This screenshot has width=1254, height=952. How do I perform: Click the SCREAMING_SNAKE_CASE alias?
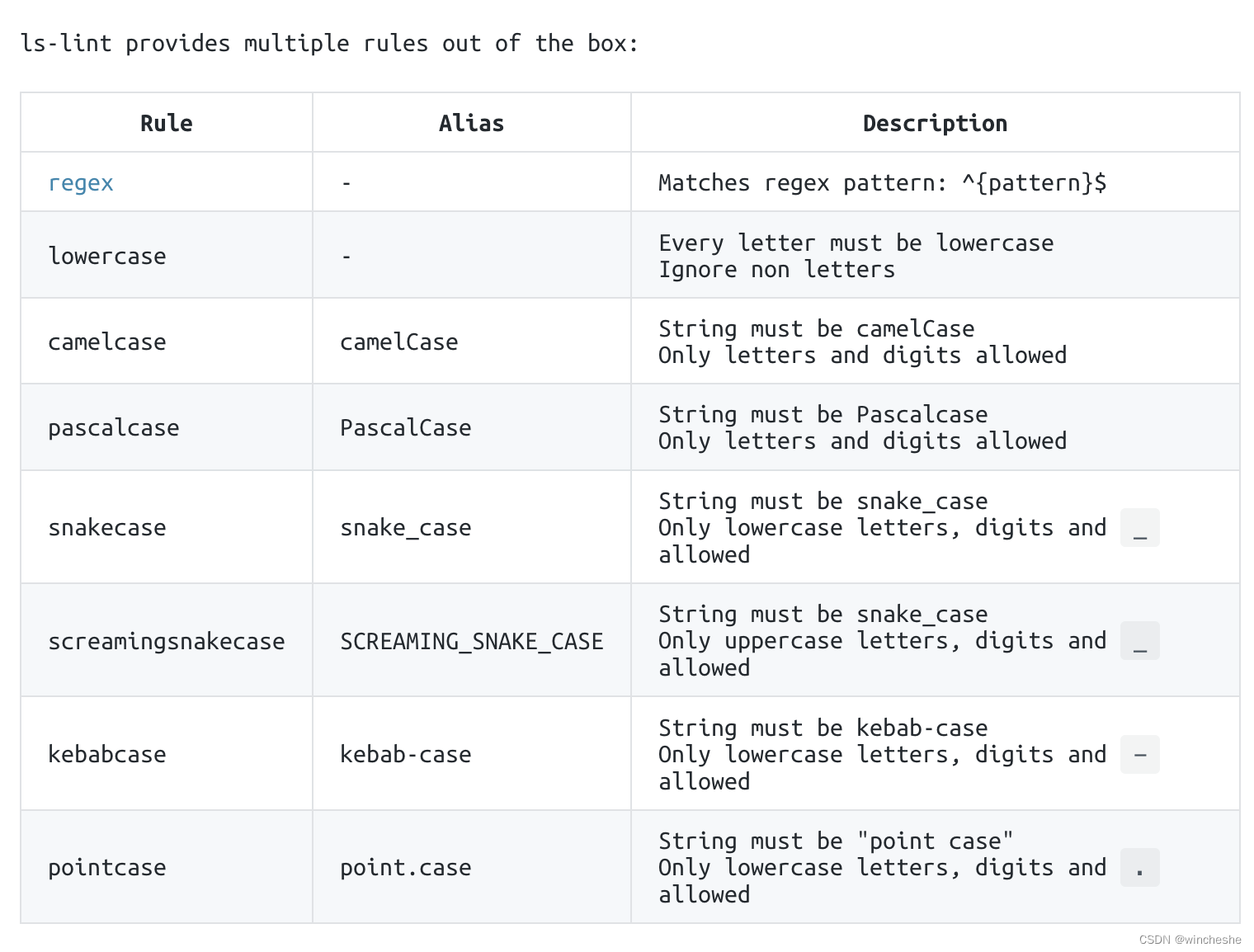click(x=472, y=641)
